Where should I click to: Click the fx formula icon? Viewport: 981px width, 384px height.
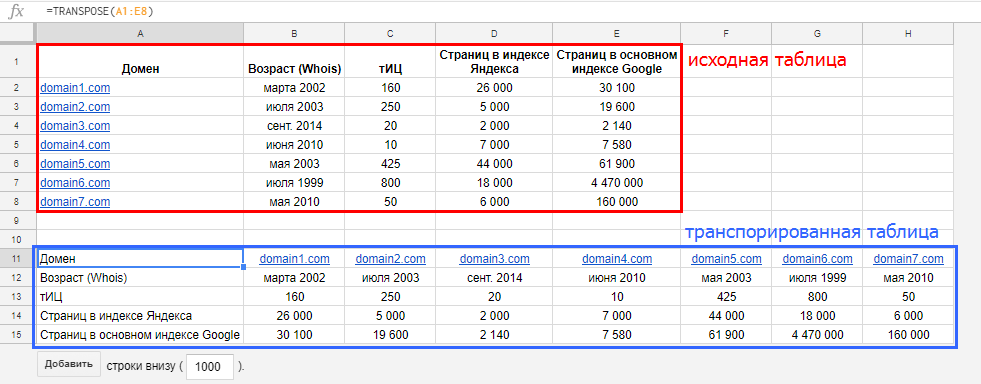coord(16,11)
